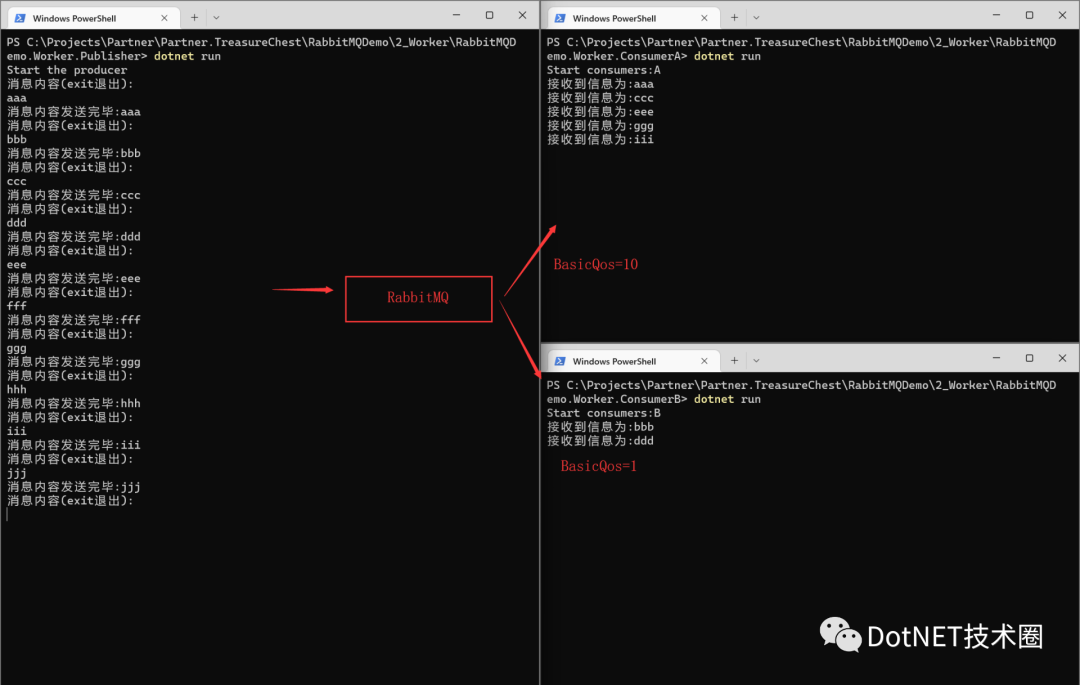Minimize the ConsumerB PowerShell window
The height and width of the screenshot is (685, 1080).
click(x=996, y=358)
